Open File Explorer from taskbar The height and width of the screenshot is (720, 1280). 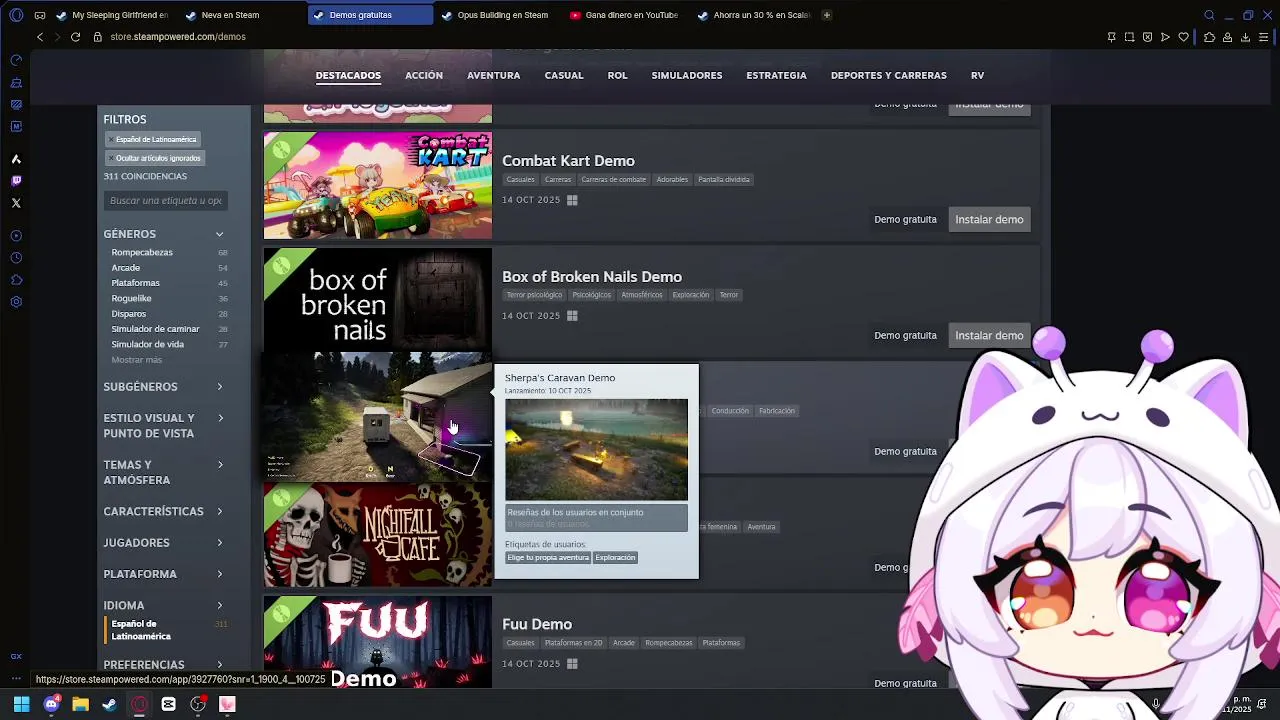80,704
